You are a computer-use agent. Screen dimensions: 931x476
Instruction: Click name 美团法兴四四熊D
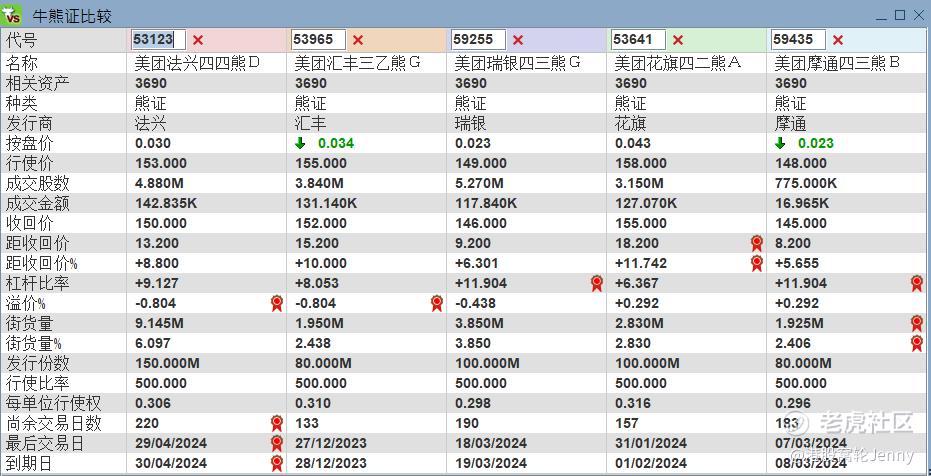click(198, 63)
